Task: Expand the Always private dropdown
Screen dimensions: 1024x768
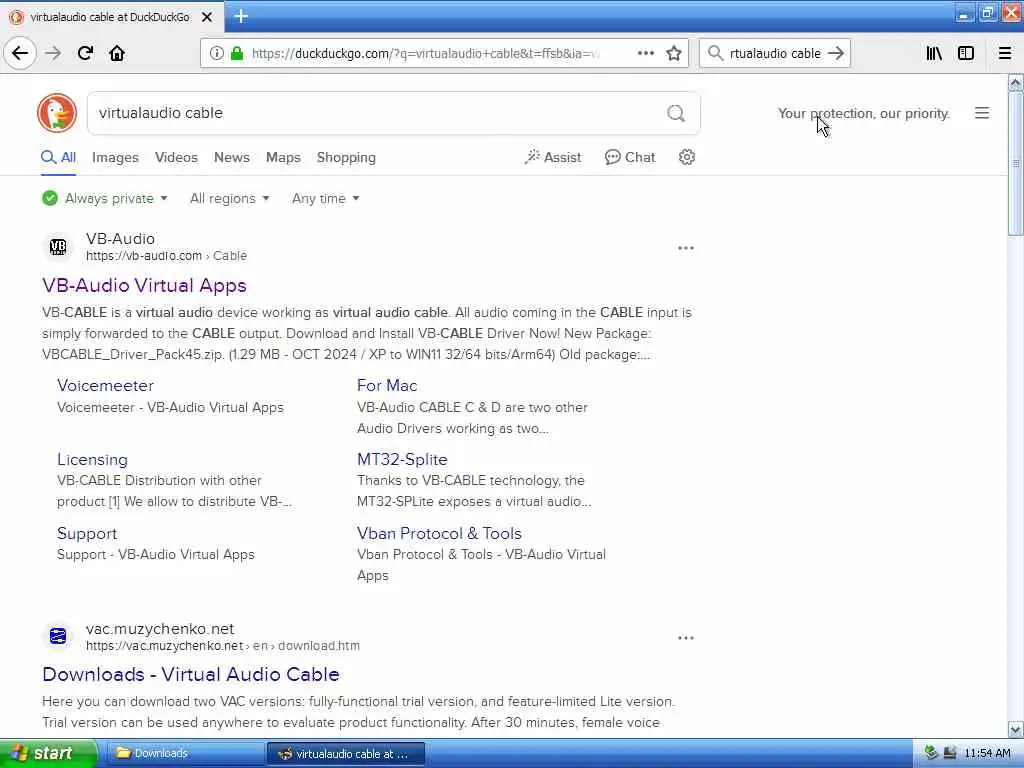Action: point(104,199)
